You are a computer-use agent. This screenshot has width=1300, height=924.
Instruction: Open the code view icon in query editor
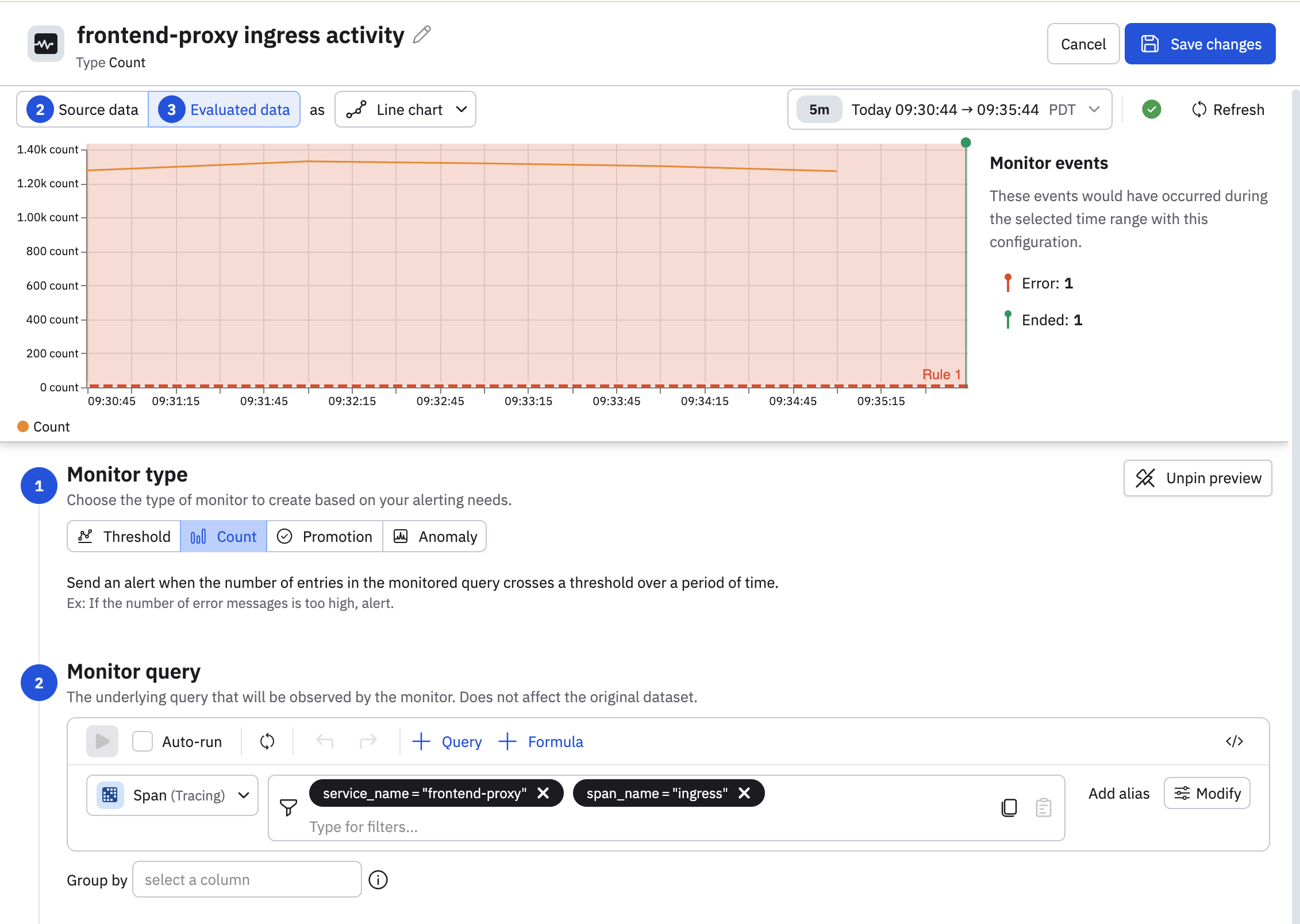(1234, 741)
